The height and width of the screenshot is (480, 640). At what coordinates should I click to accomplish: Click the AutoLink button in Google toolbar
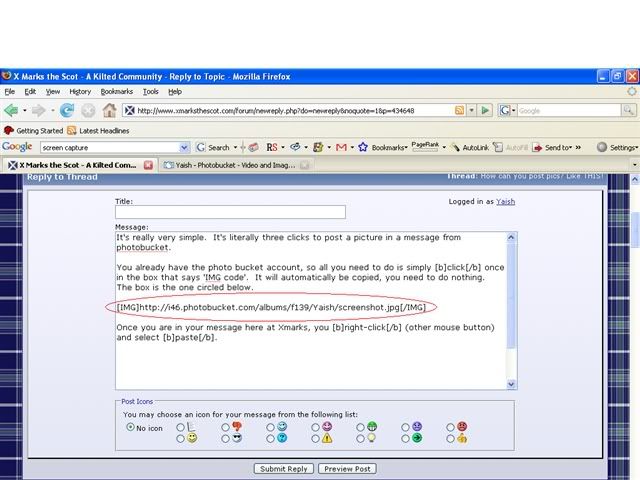(x=468, y=147)
